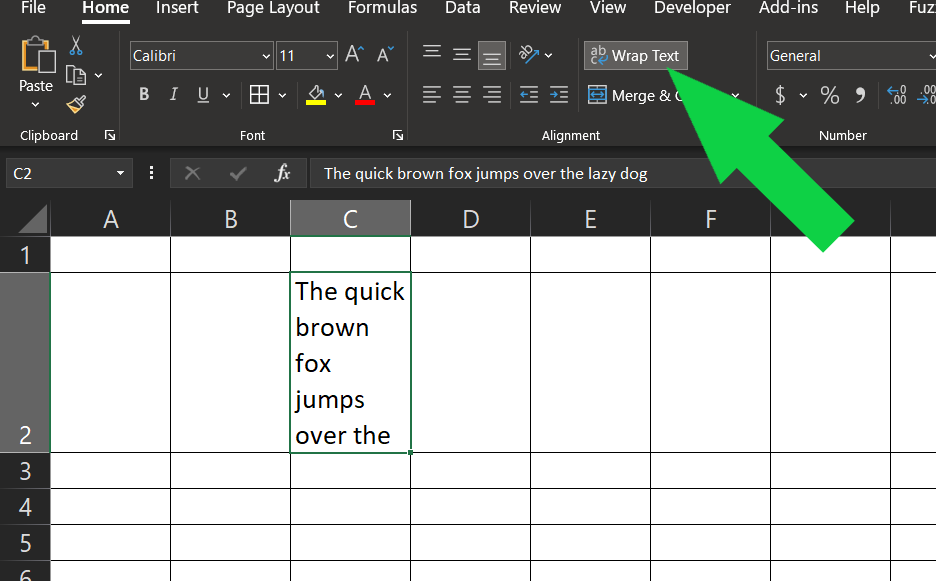The height and width of the screenshot is (581, 936).
Task: Click formula bar three-dot handle
Action: pyautogui.click(x=151, y=173)
